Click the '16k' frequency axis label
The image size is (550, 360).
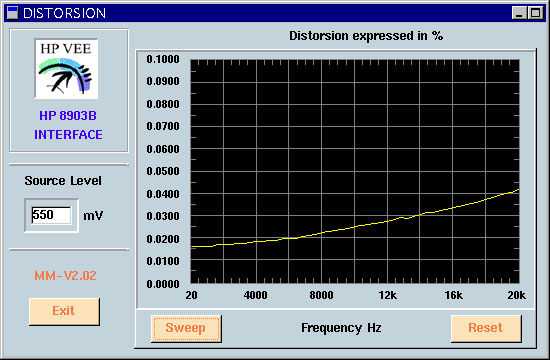454,295
